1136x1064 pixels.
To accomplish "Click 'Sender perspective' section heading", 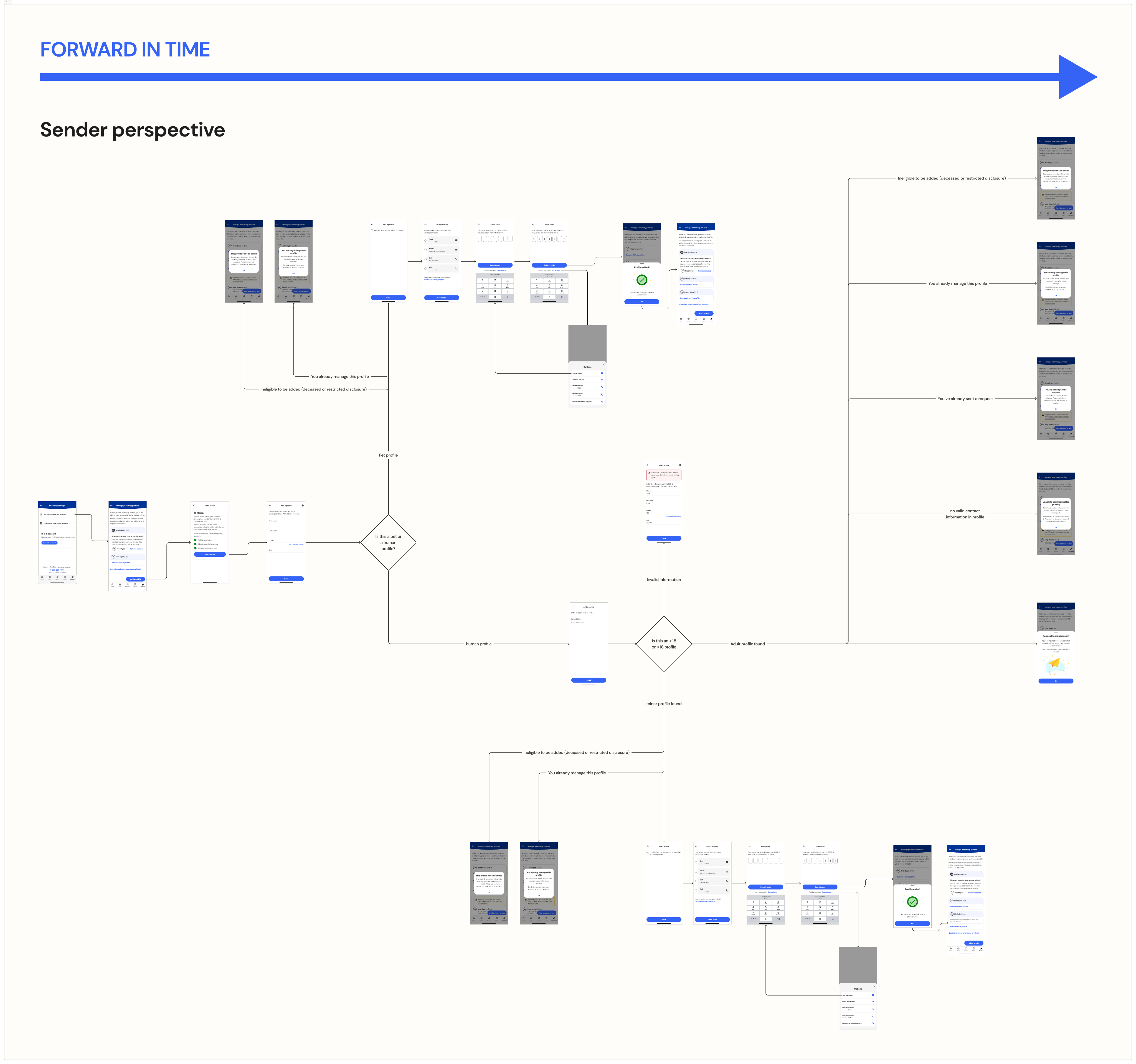I will coord(133,130).
